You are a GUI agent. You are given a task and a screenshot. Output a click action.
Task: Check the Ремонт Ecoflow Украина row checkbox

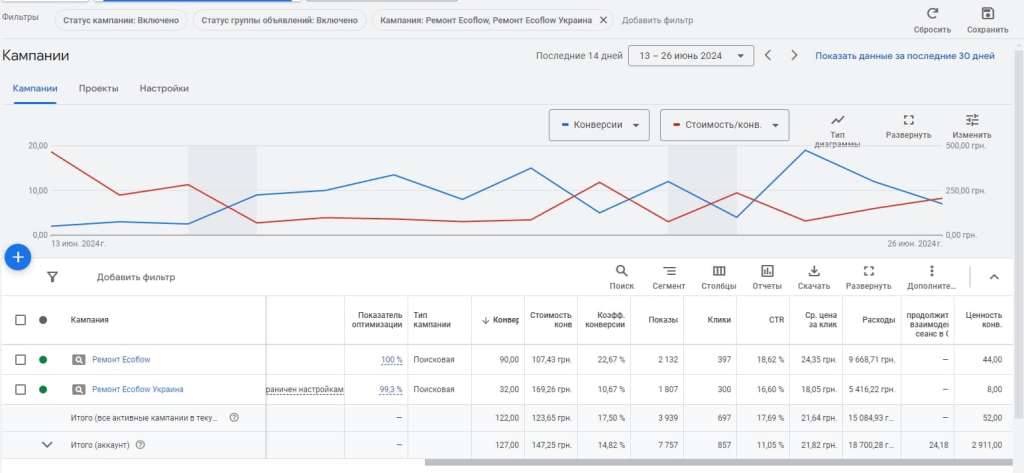[20, 389]
